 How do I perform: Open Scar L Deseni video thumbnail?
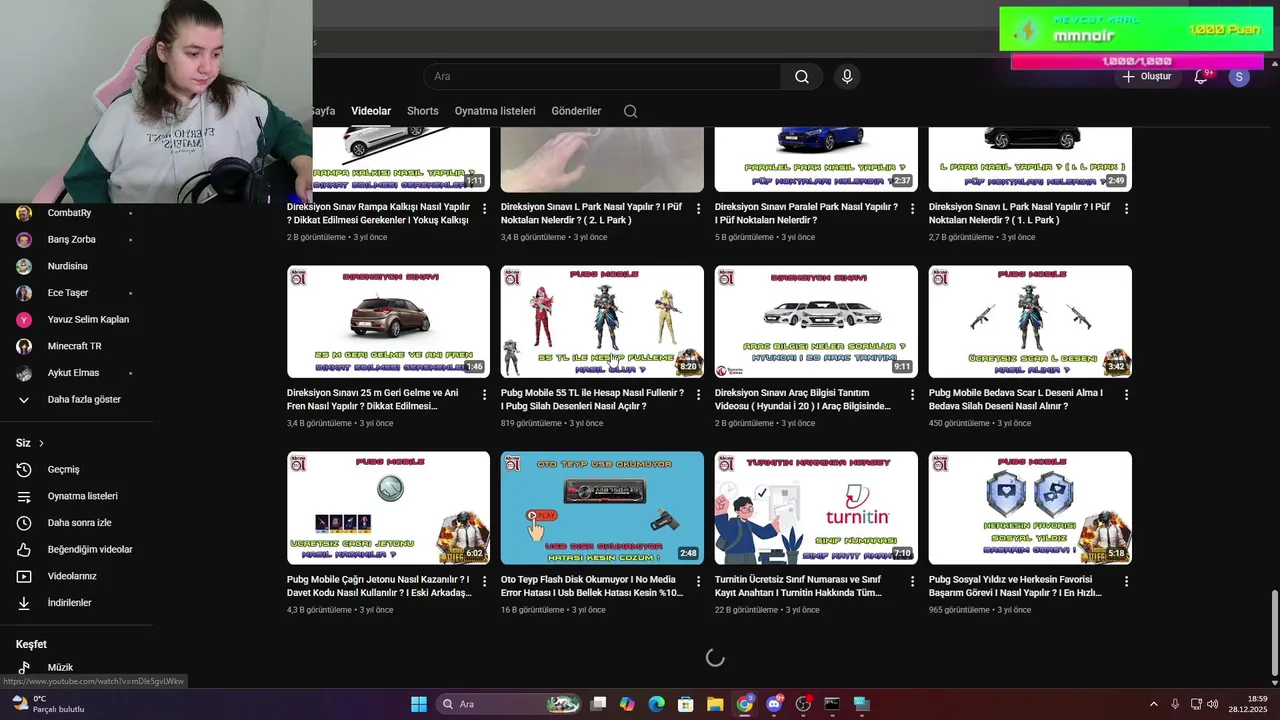pos(1030,321)
